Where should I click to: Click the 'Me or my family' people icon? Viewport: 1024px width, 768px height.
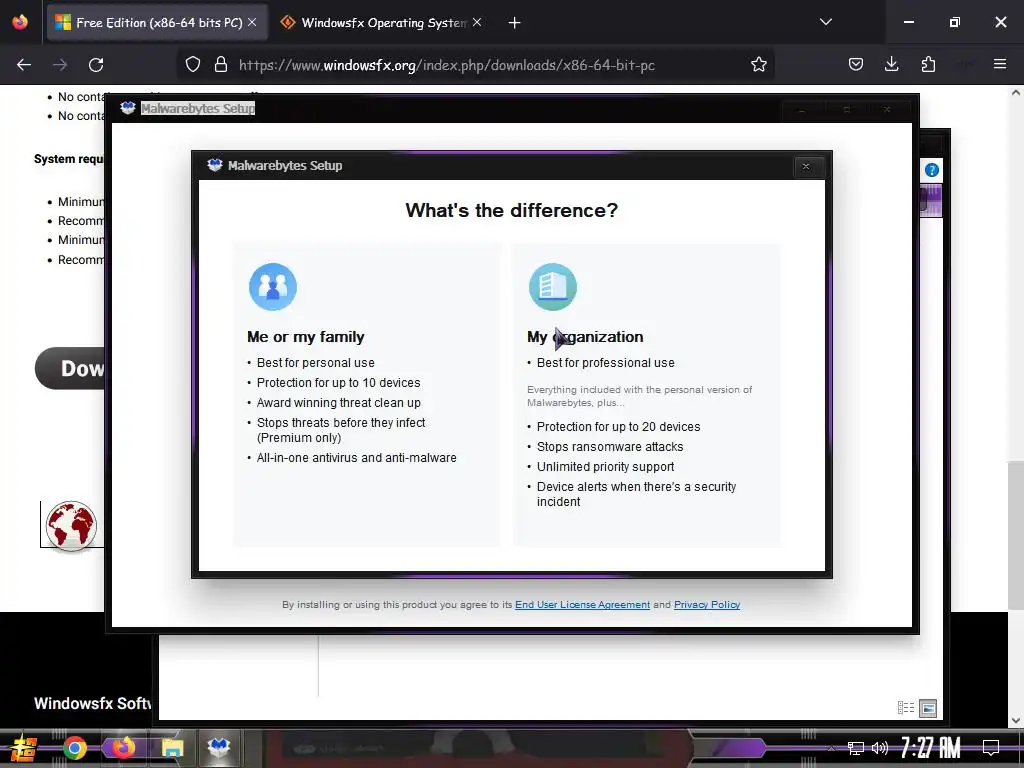pyautogui.click(x=273, y=287)
